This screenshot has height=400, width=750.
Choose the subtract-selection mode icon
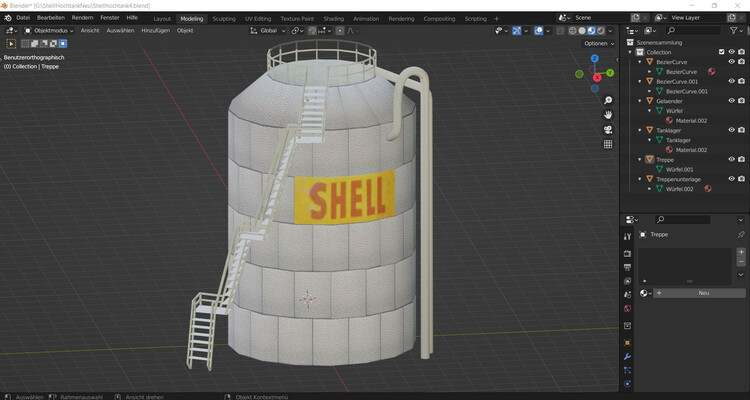pos(44,44)
